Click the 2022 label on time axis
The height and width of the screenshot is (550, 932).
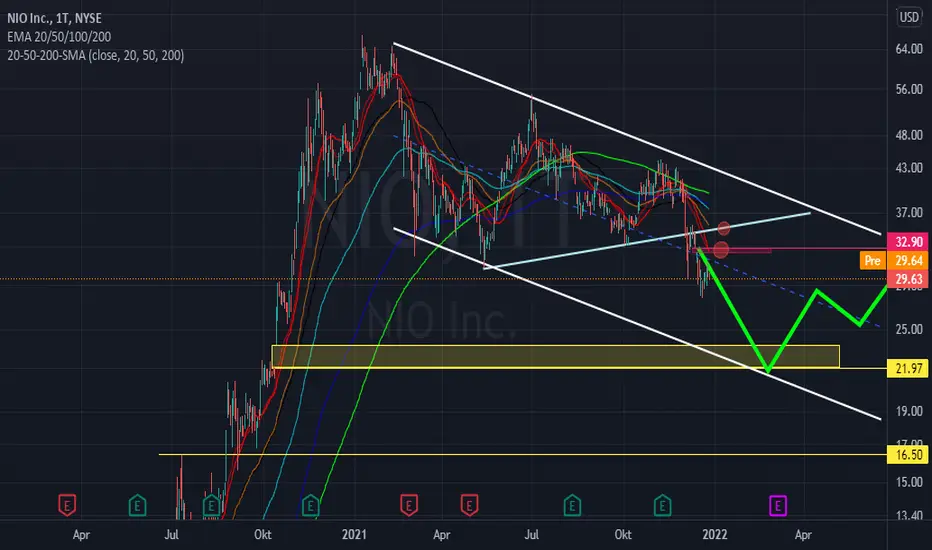pyautogui.click(x=714, y=535)
